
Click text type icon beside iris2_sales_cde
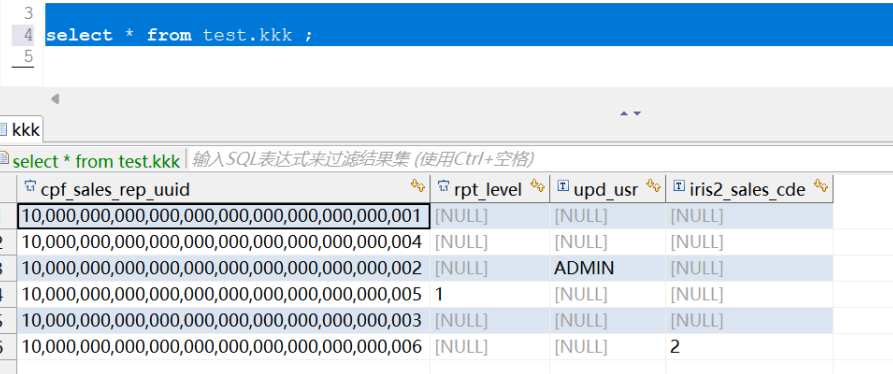coord(679,186)
